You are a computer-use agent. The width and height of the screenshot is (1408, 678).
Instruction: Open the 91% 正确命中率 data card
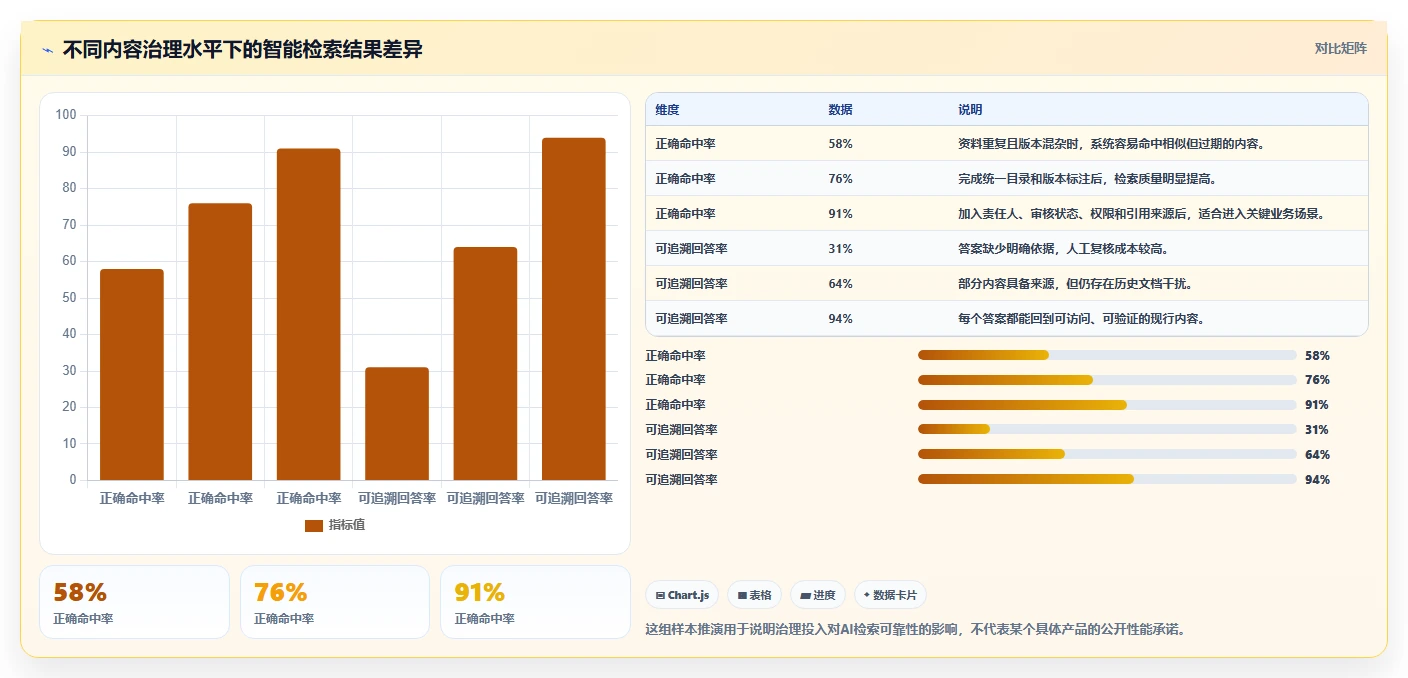coord(535,602)
